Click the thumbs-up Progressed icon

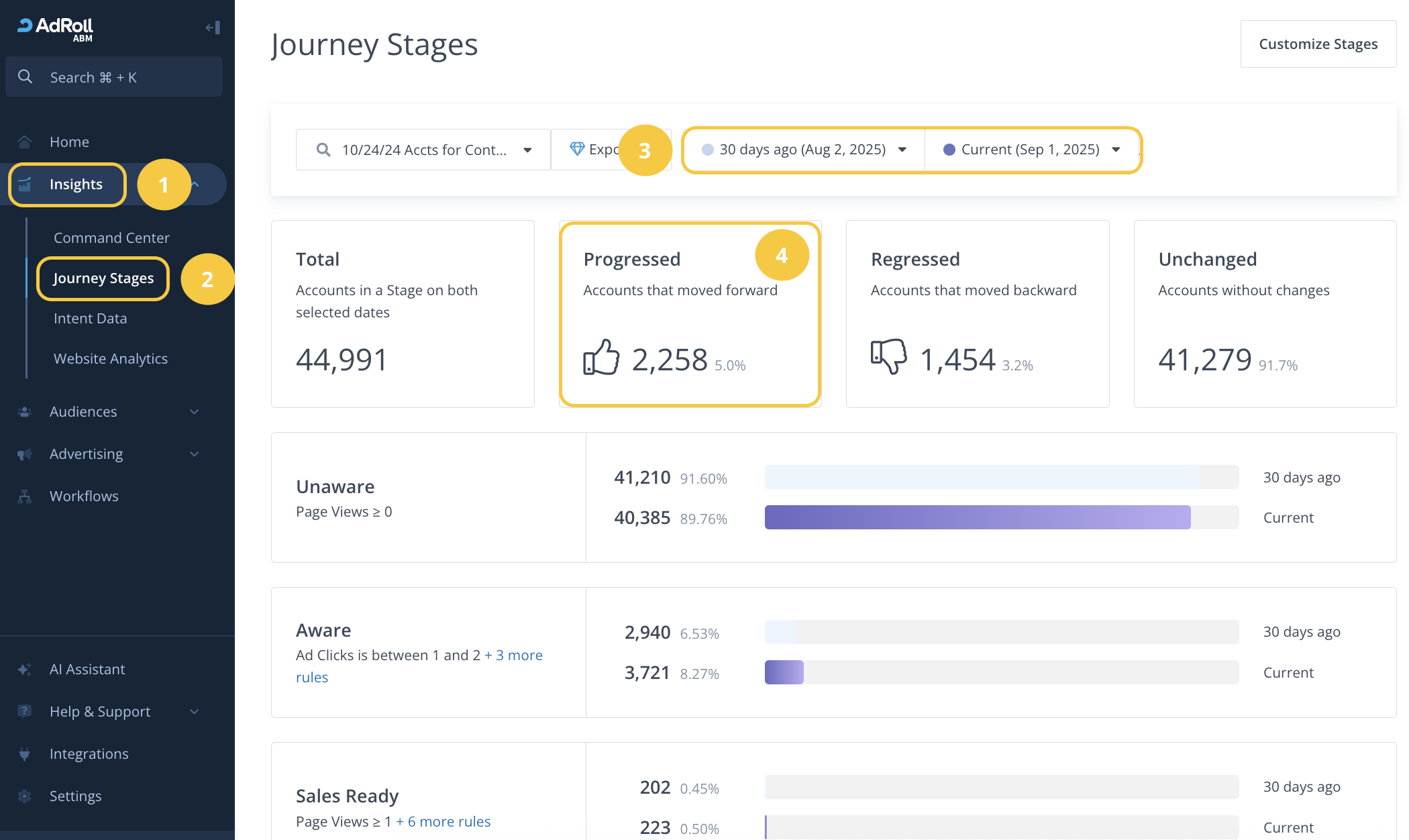pyautogui.click(x=601, y=357)
